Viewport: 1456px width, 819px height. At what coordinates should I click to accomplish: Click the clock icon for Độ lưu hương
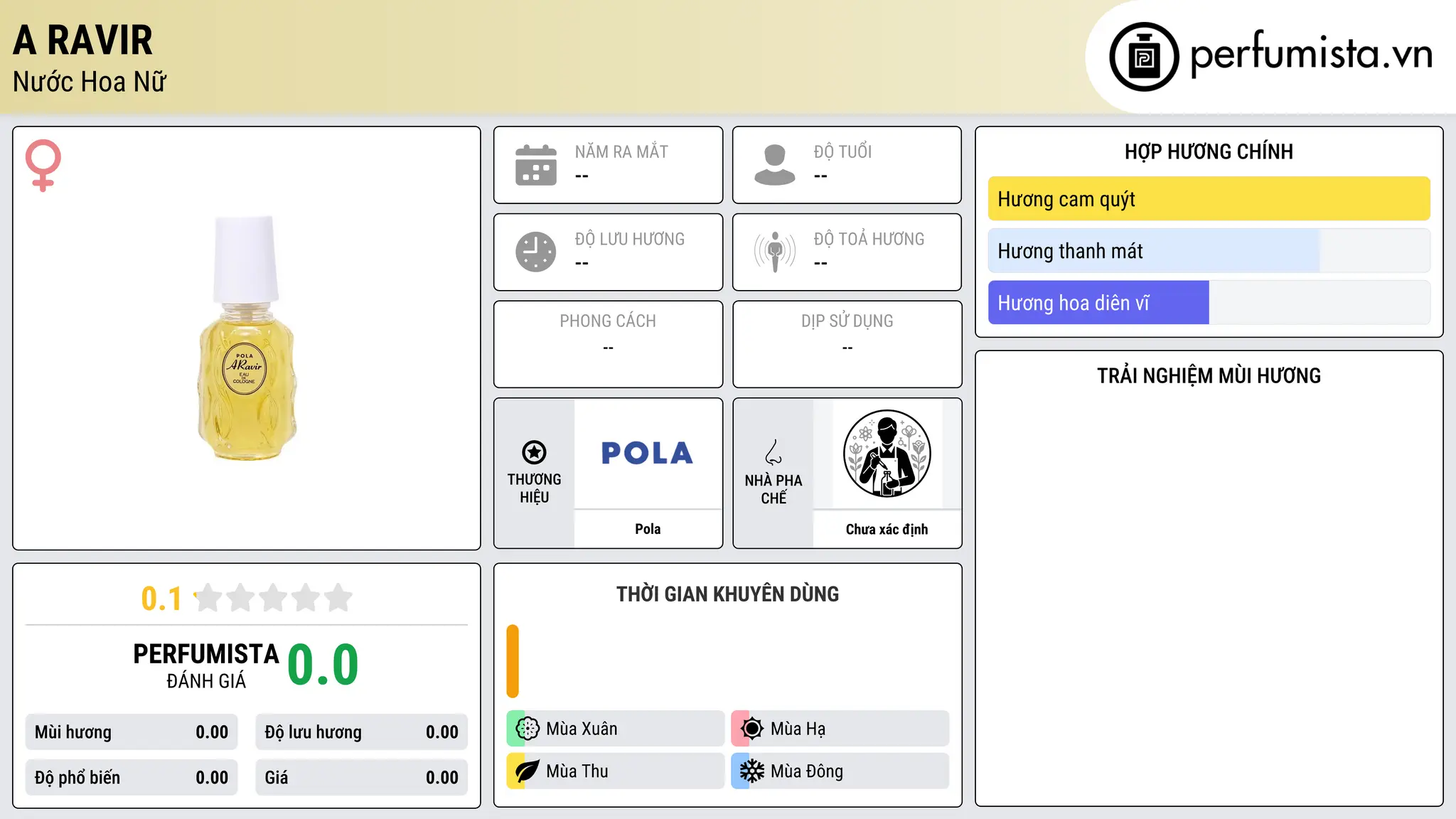tap(536, 252)
